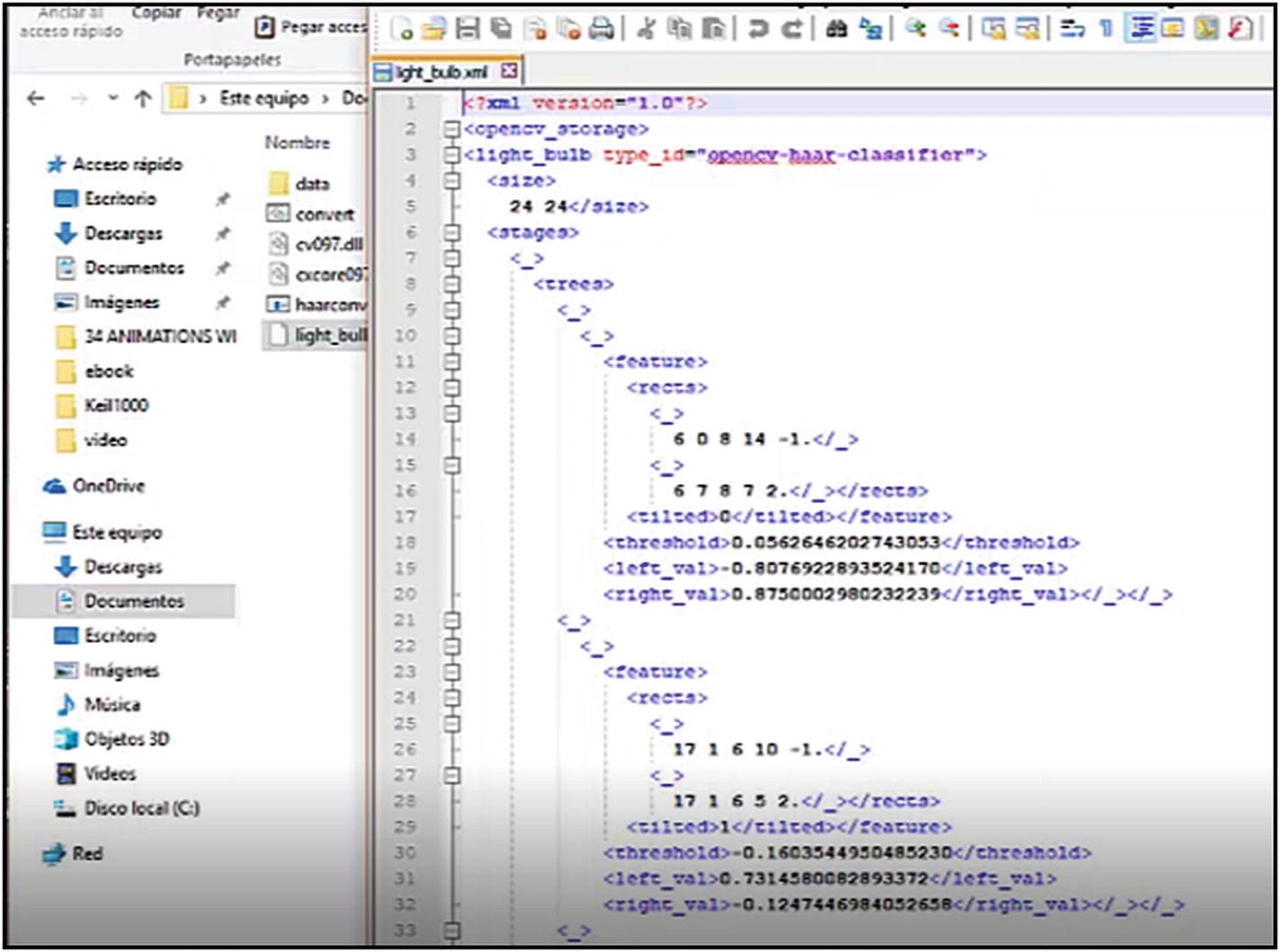The height and width of the screenshot is (952, 1280).
Task: Click the Este equipo breadcrumb
Action: coord(264,99)
